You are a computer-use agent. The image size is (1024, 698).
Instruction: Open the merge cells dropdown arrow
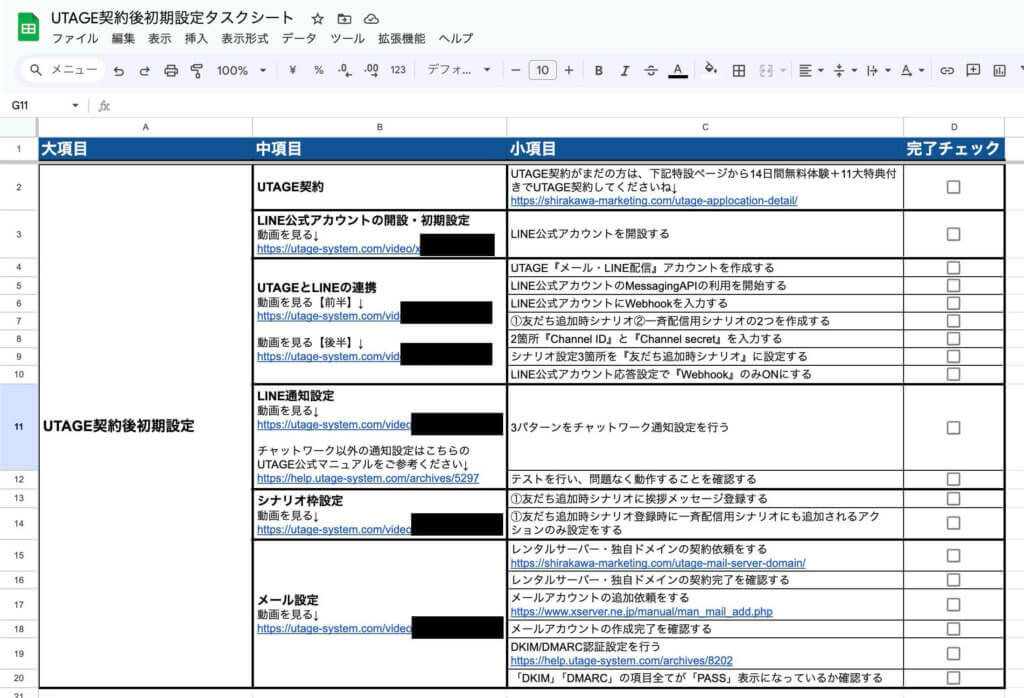pos(782,71)
